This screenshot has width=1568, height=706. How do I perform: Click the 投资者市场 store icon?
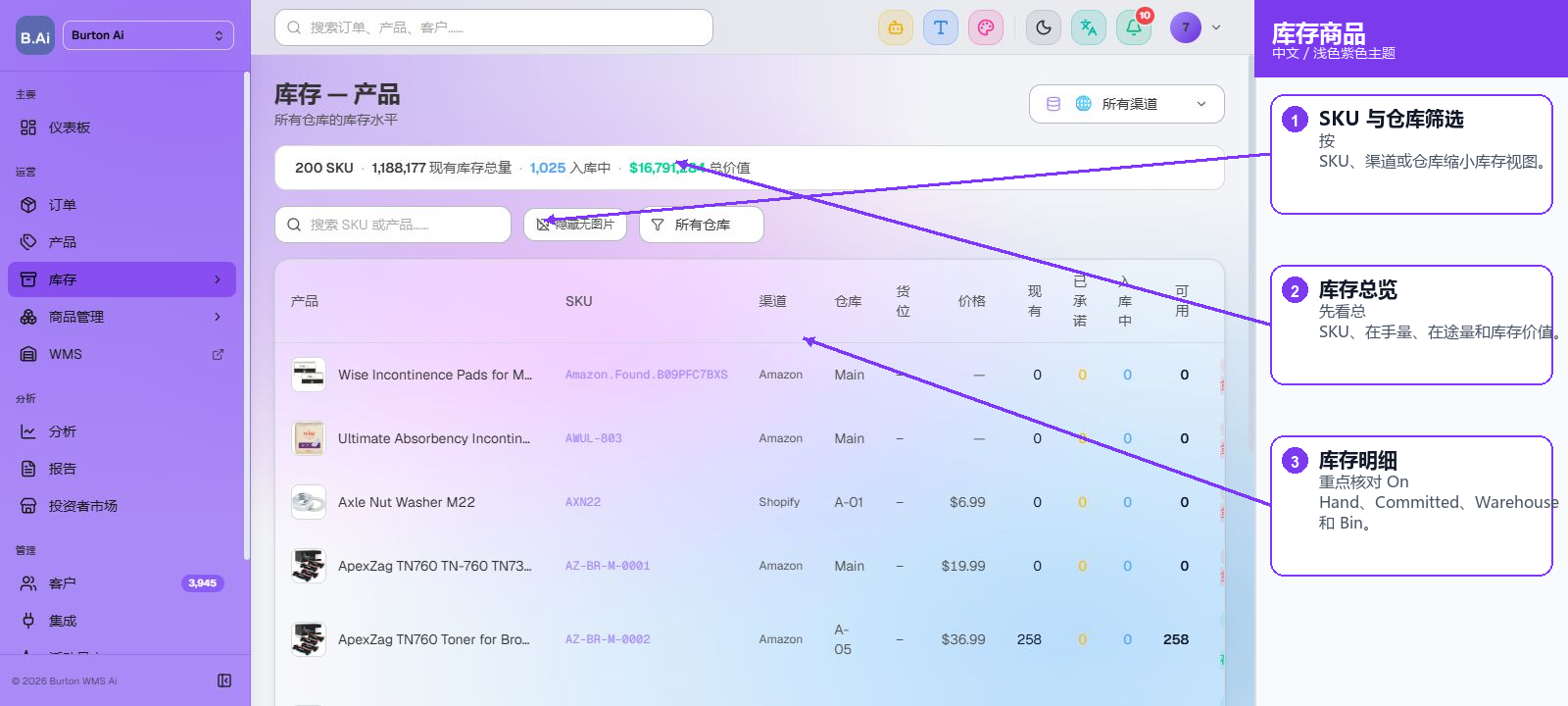[28, 506]
